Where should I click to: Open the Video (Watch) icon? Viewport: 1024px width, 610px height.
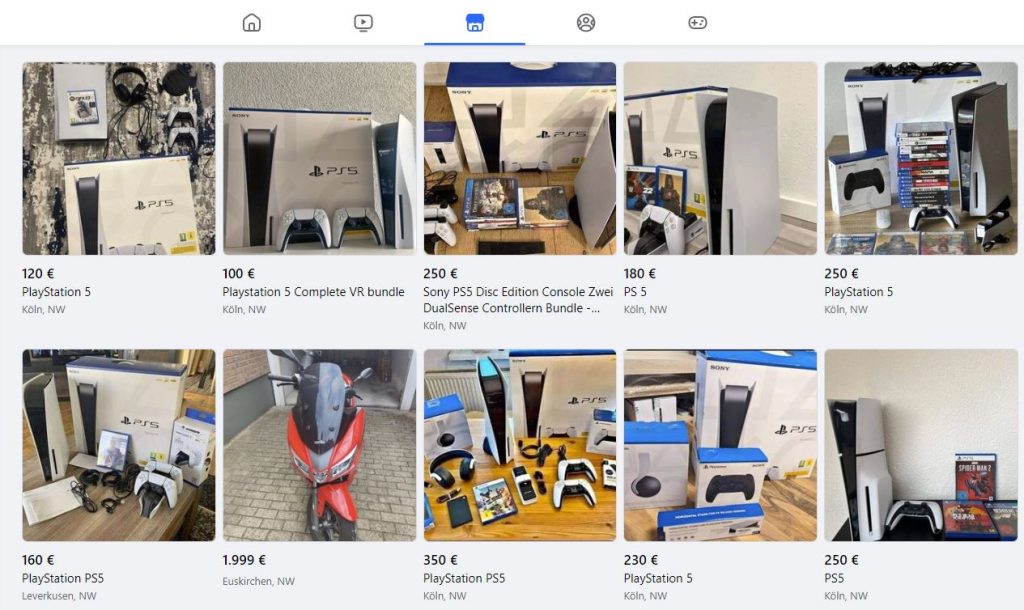363,23
